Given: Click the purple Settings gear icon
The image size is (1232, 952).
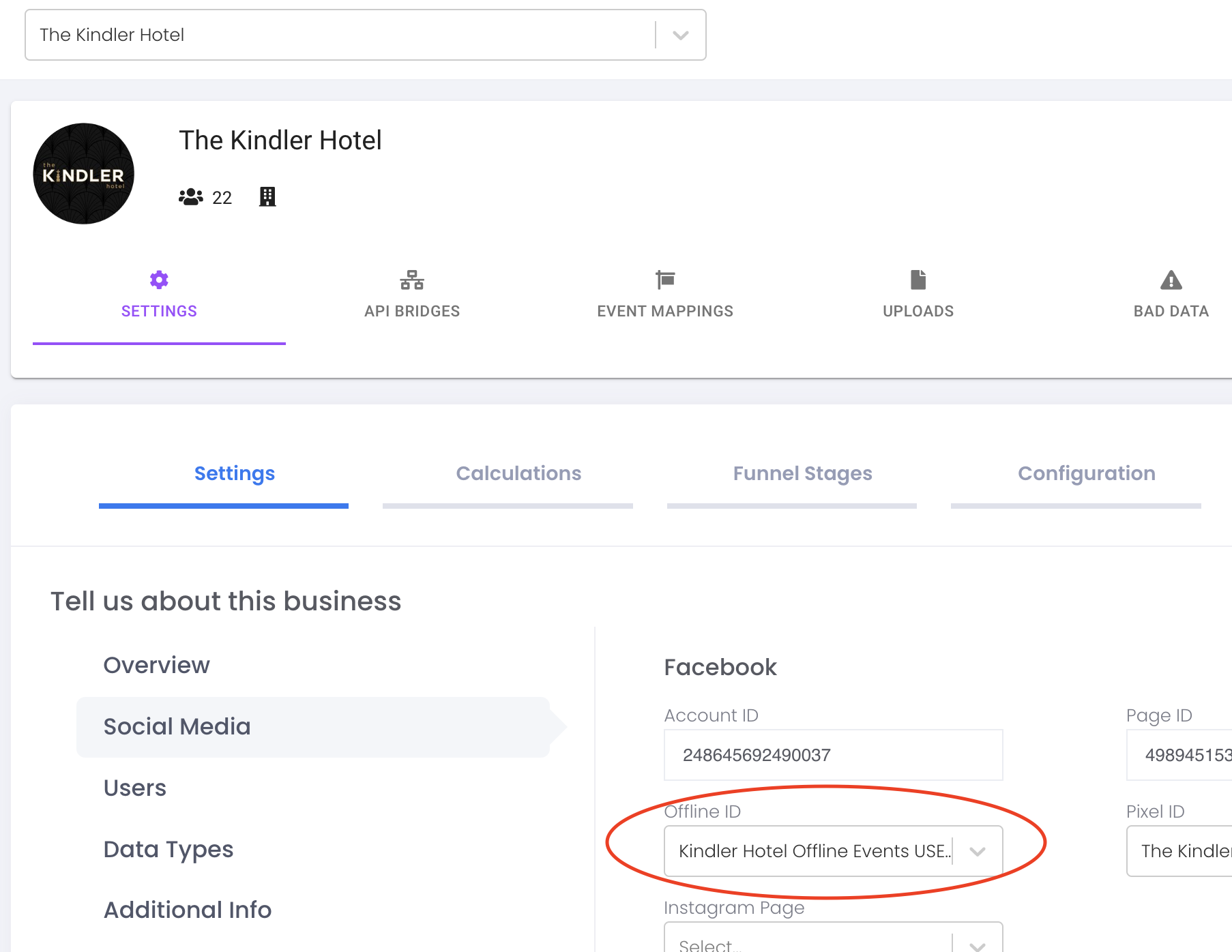Looking at the screenshot, I should [x=159, y=280].
